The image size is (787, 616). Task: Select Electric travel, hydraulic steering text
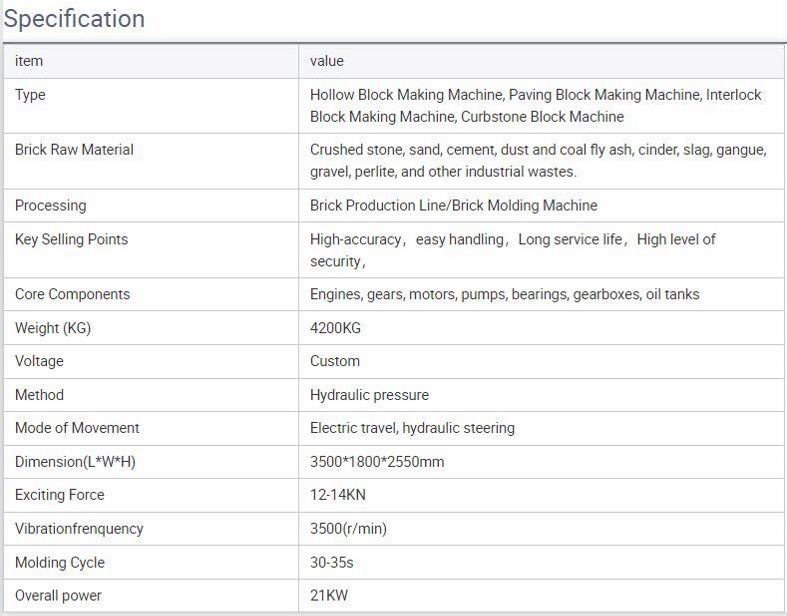pos(412,428)
